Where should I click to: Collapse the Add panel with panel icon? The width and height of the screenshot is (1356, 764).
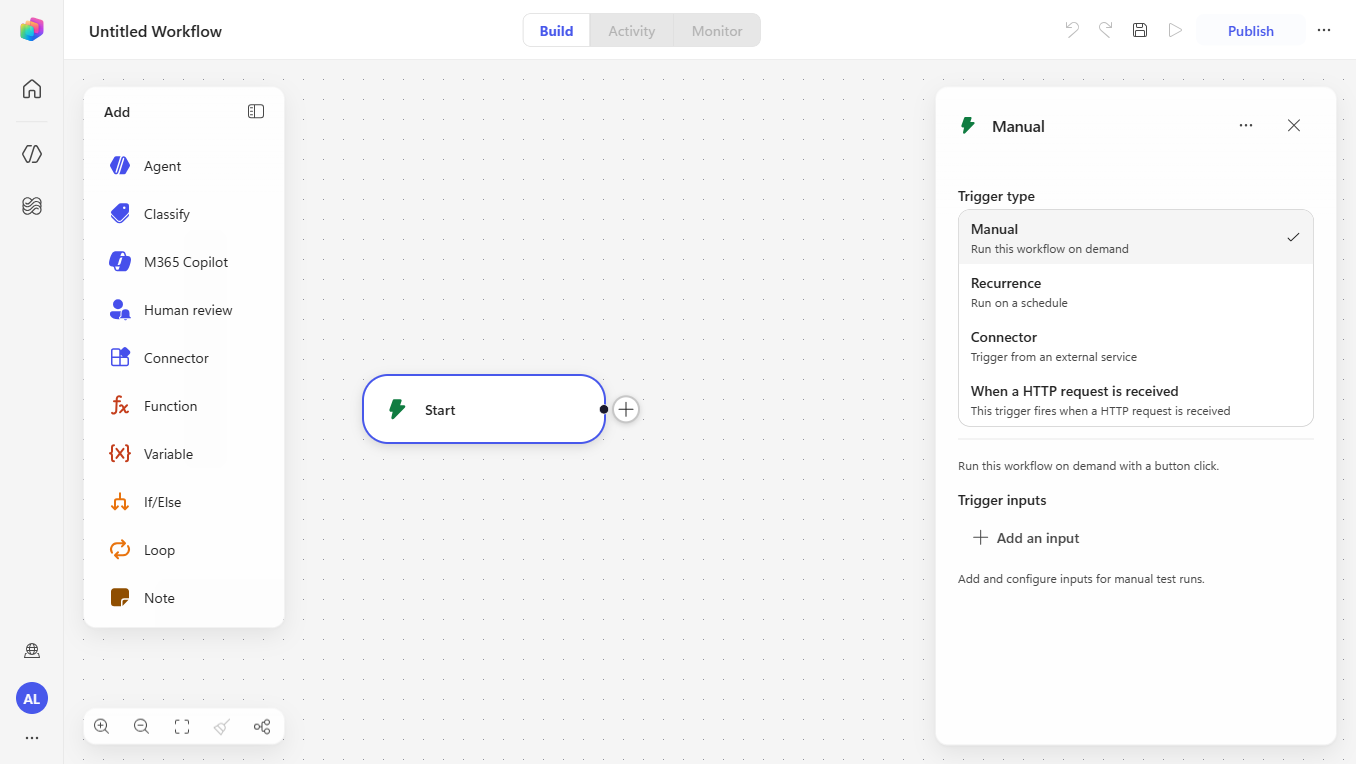[x=256, y=112]
